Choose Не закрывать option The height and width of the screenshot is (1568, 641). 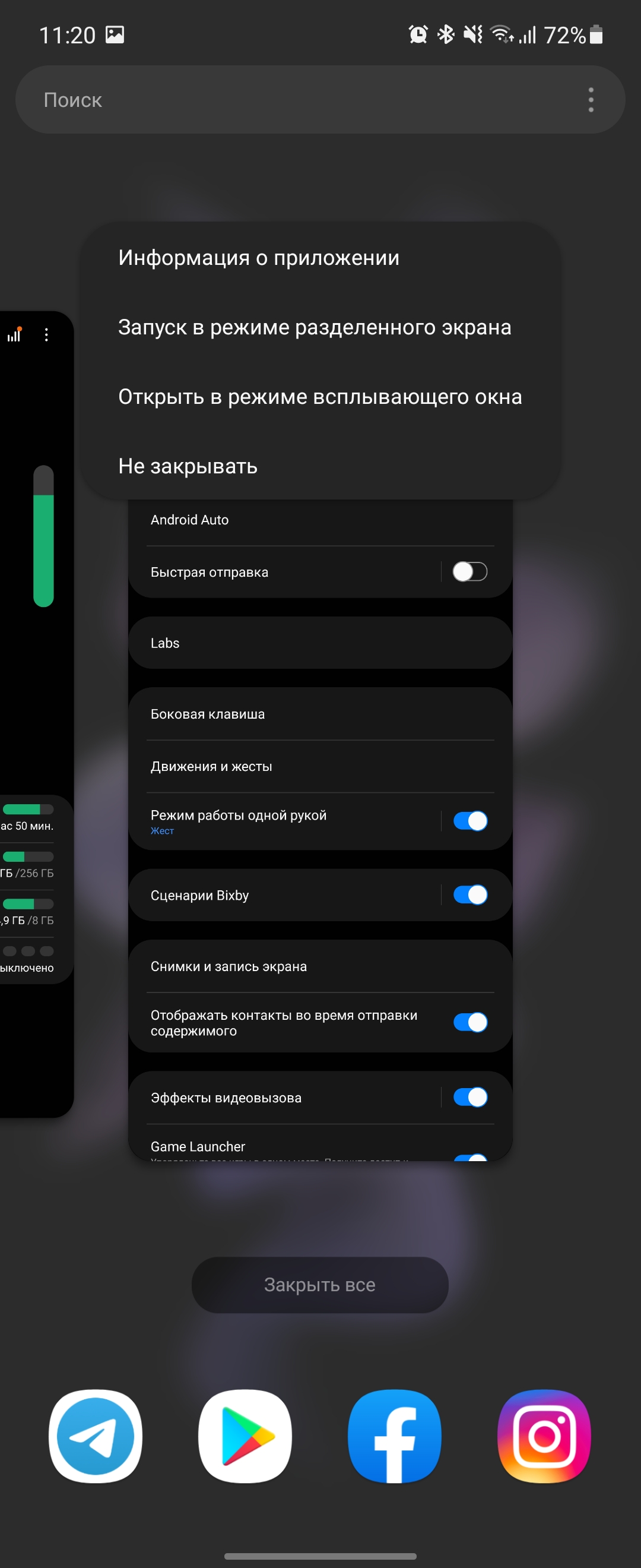[188, 466]
